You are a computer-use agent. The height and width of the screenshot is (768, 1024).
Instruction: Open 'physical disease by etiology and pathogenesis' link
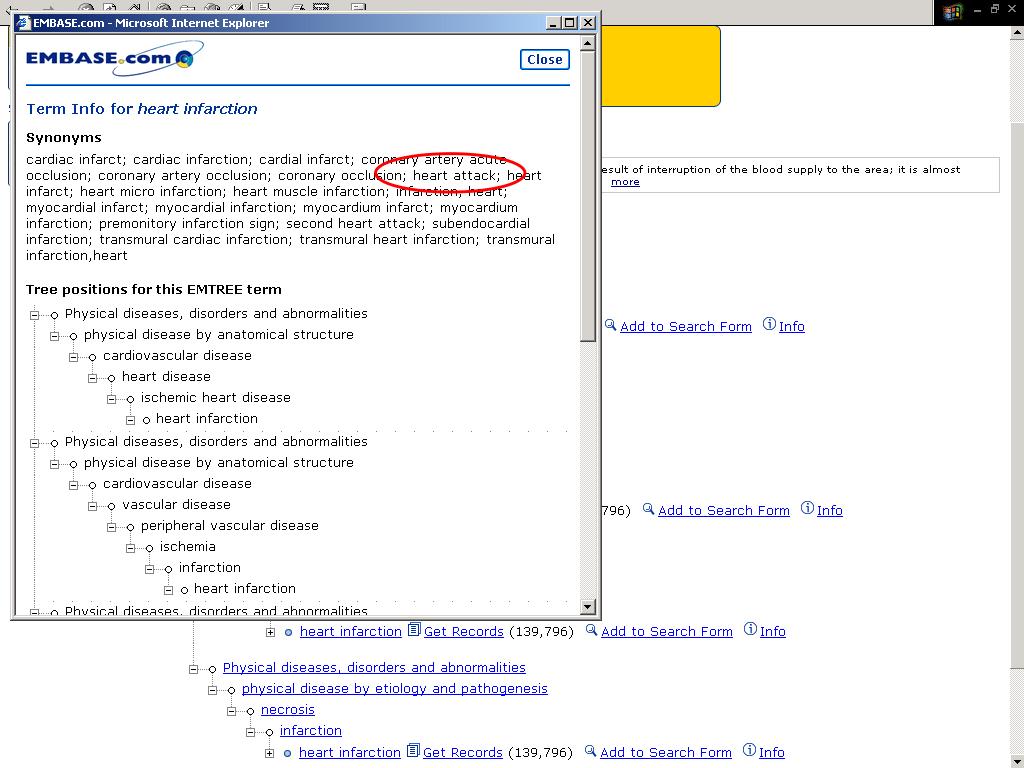click(394, 688)
